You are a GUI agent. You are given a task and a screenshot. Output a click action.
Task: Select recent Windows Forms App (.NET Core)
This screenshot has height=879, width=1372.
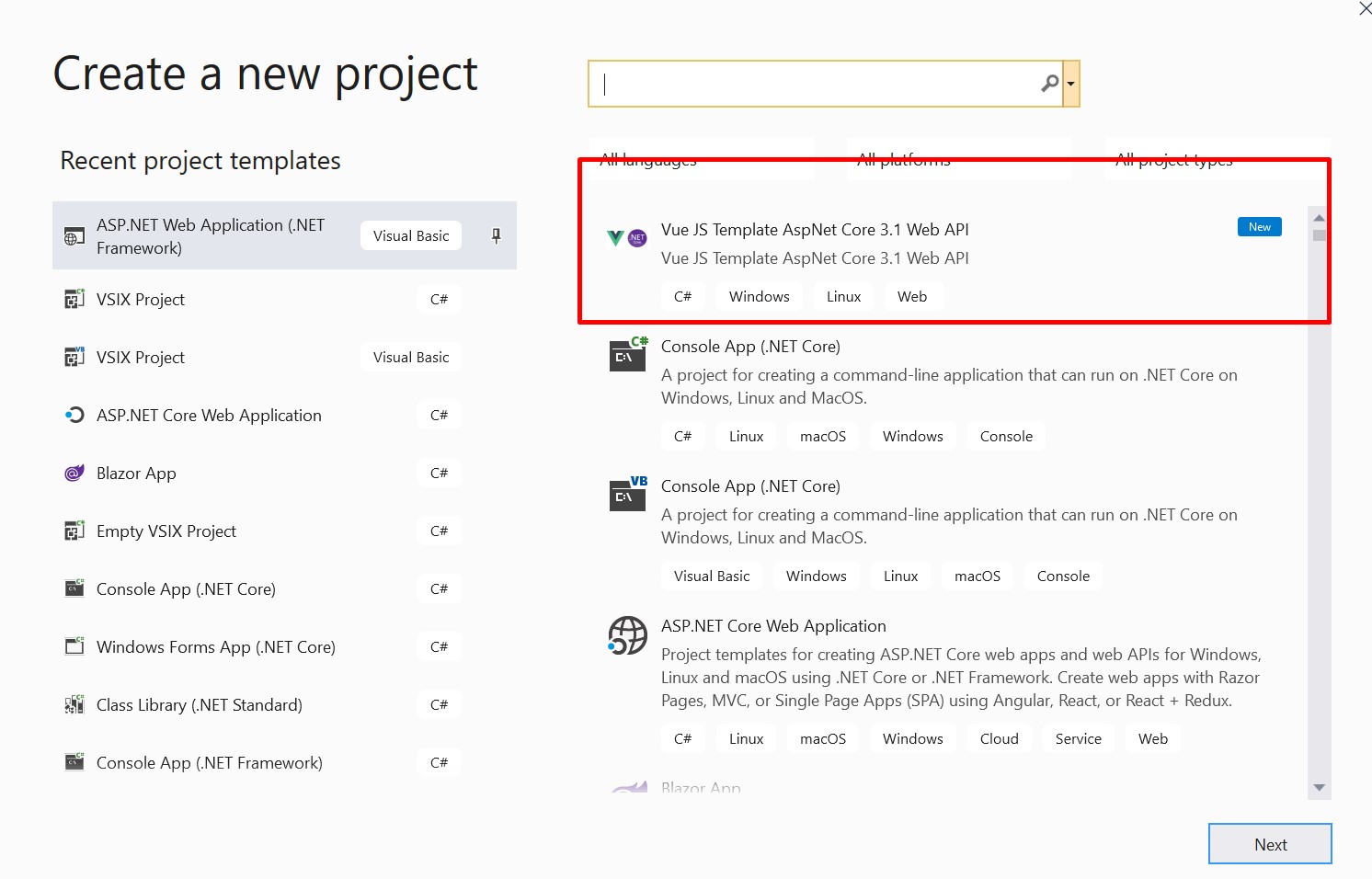[x=284, y=646]
